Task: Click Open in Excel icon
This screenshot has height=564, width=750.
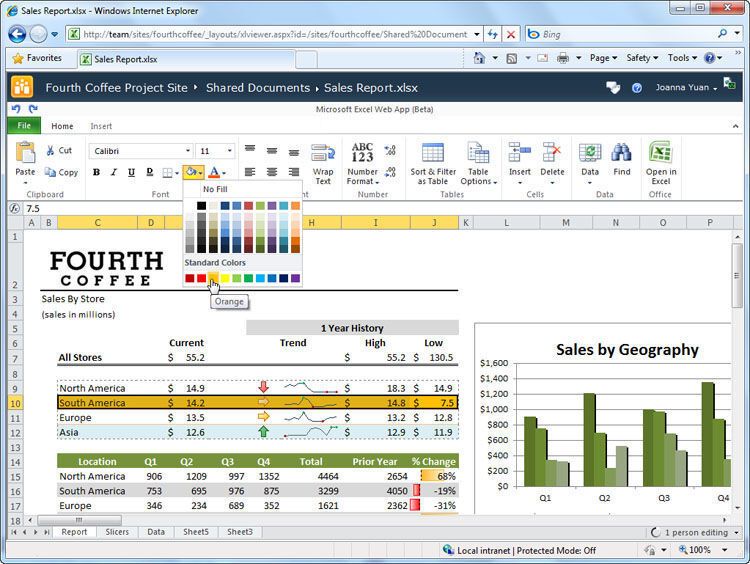Action: click(661, 152)
